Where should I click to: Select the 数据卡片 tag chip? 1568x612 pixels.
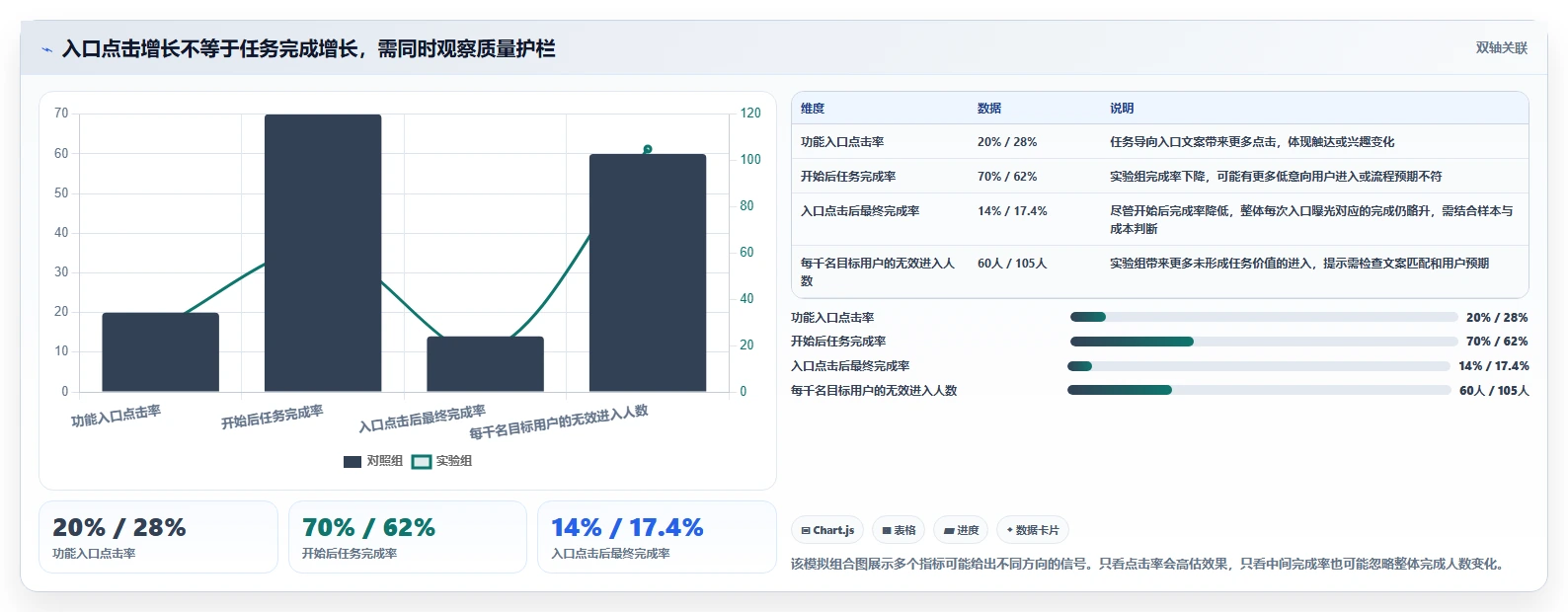click(1033, 530)
